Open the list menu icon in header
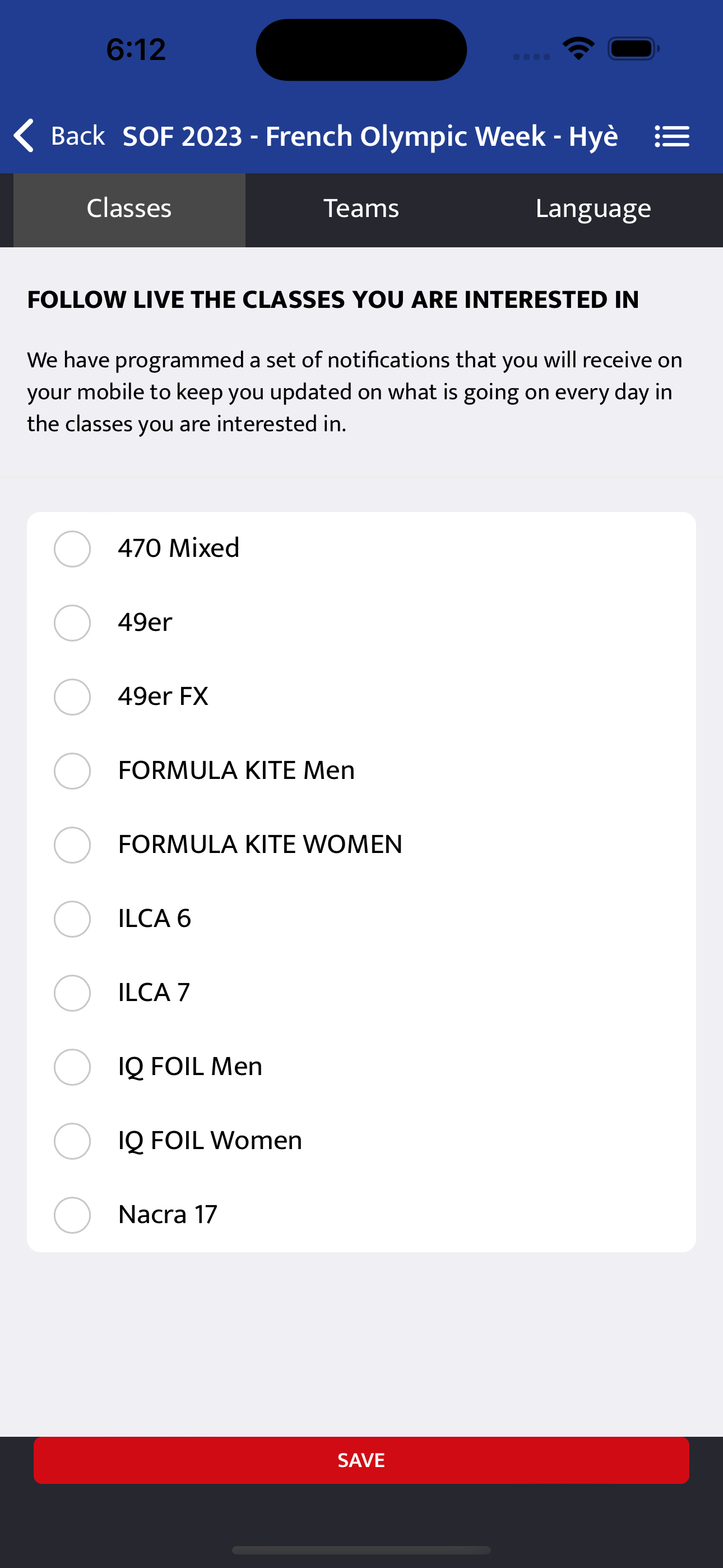This screenshot has height=1568, width=723. pos(672,136)
